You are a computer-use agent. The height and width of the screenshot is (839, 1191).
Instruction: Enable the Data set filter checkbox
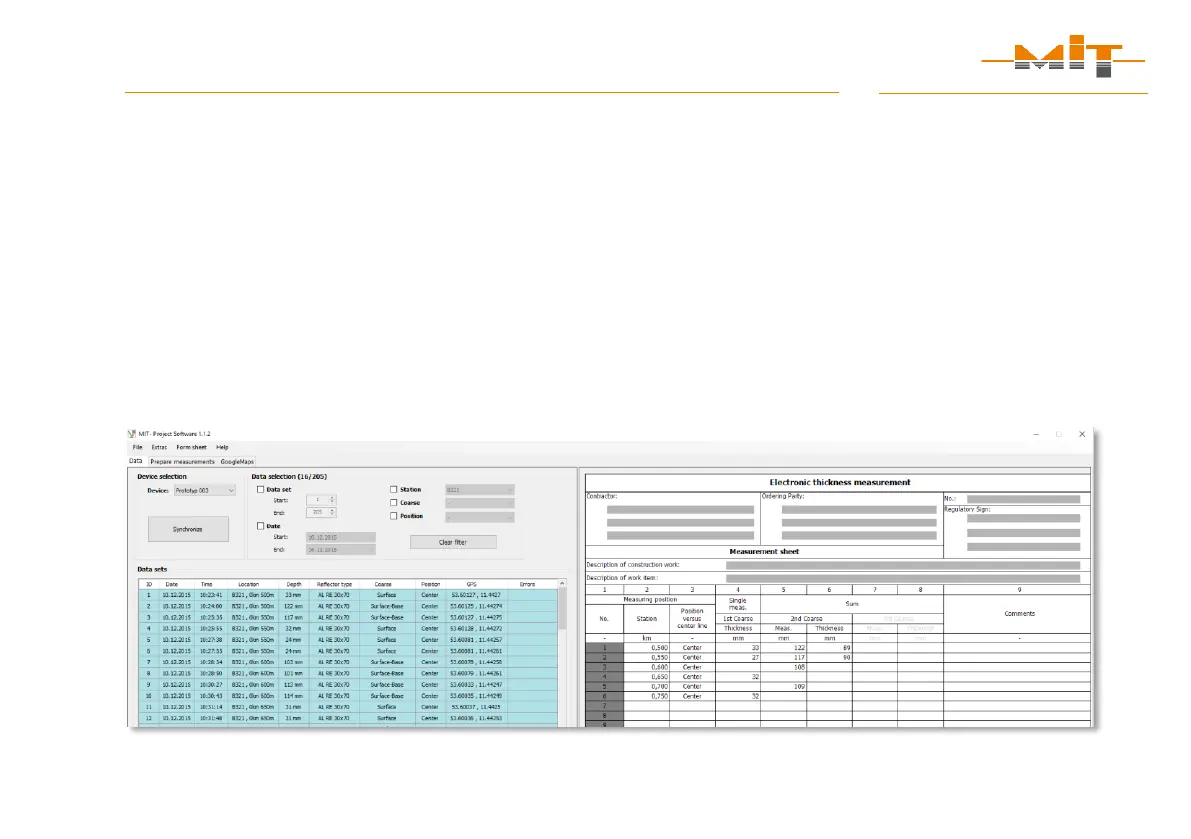click(261, 490)
